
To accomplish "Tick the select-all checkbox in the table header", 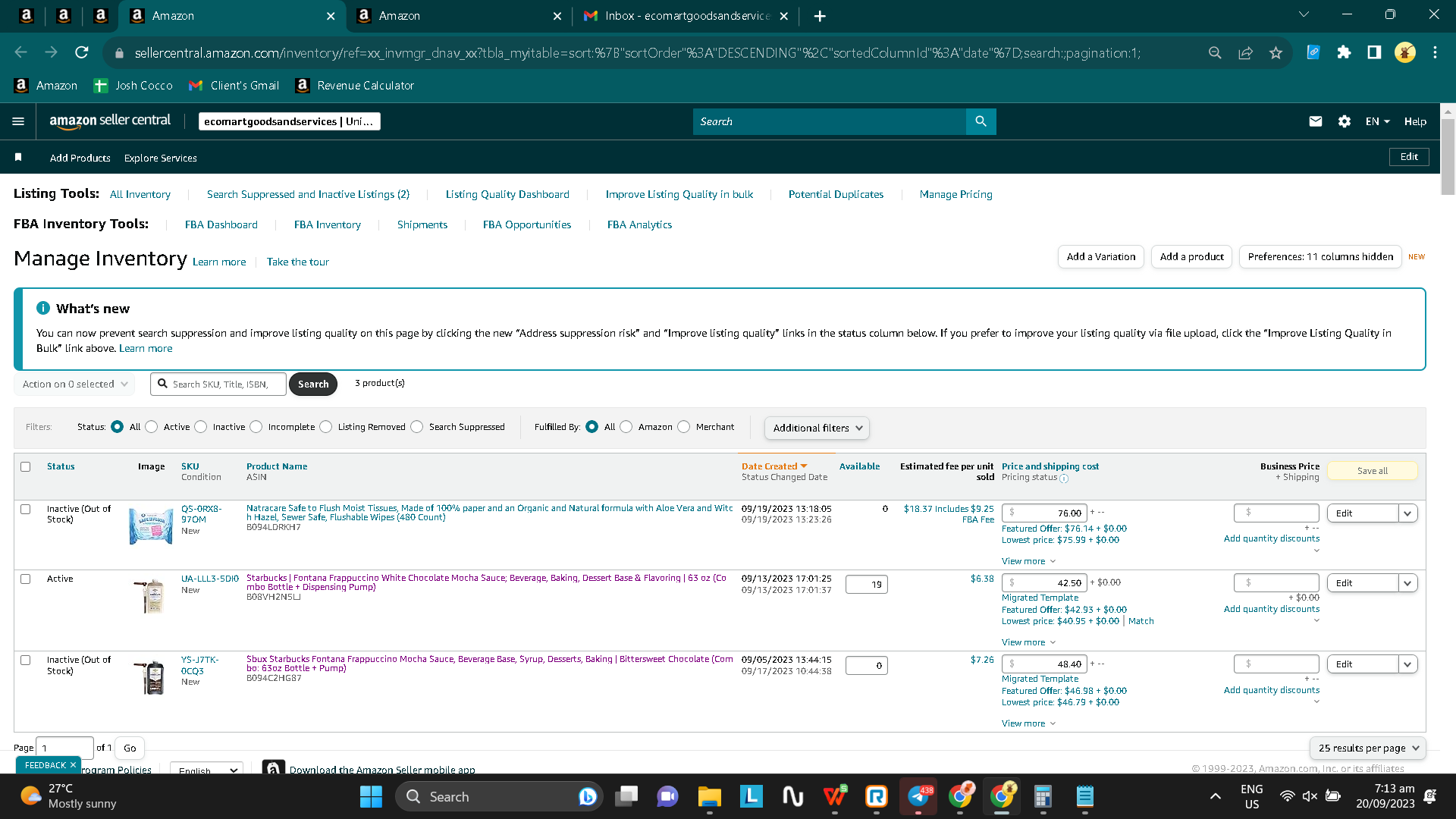I will click(x=26, y=466).
